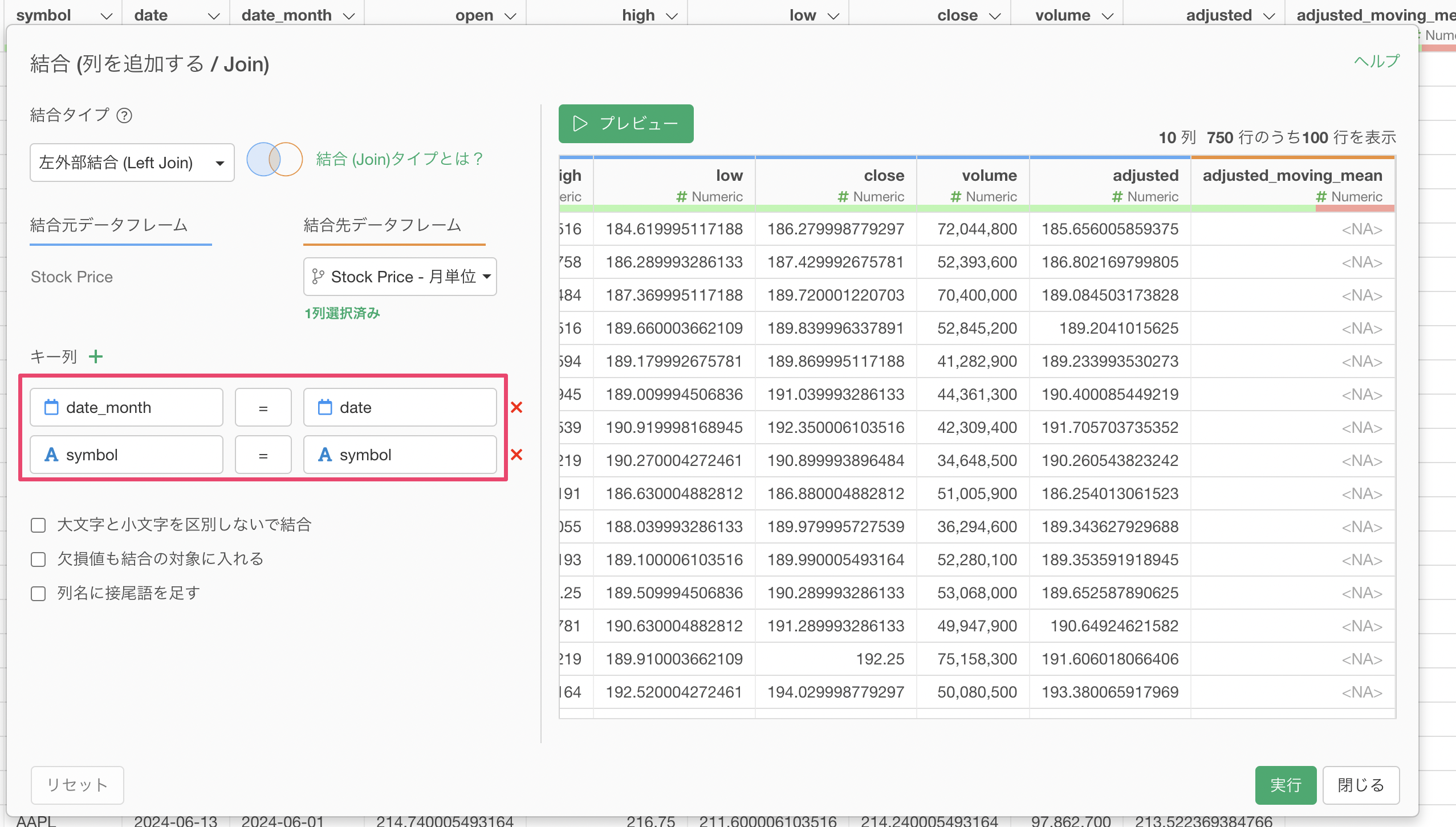Screen dimensions: 1456x827
Task: Enable 大文字と小文字を区別しないで結合 checkbox
Action: (x=38, y=525)
